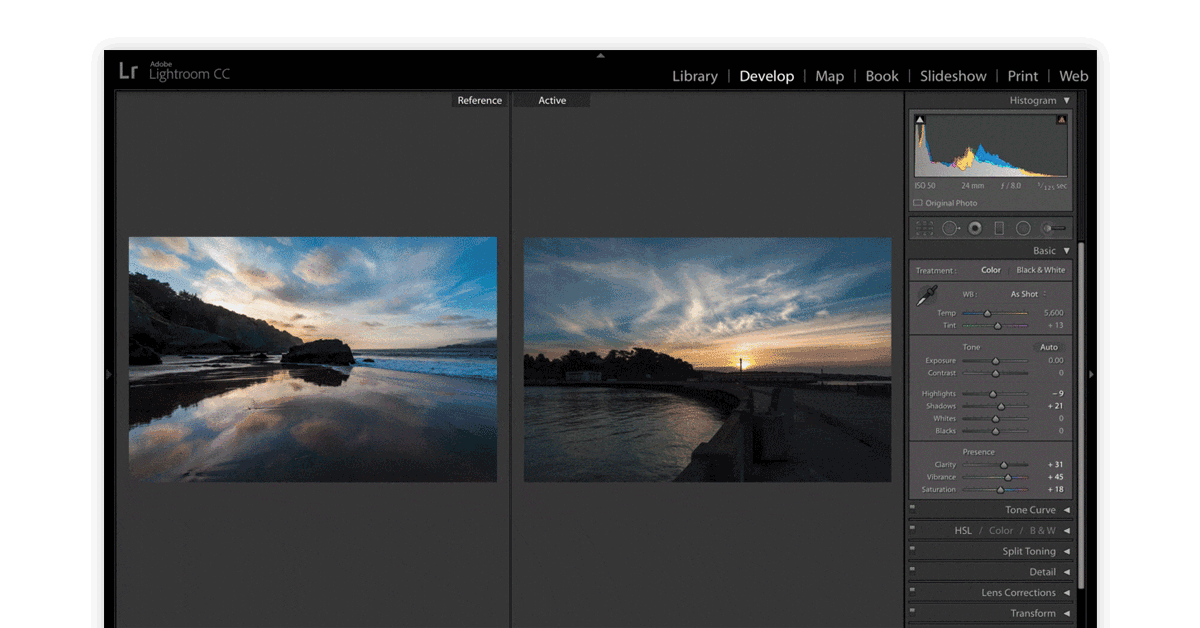The image size is (1200, 628).
Task: Expand the Tone Curve panel
Action: pos(1030,510)
